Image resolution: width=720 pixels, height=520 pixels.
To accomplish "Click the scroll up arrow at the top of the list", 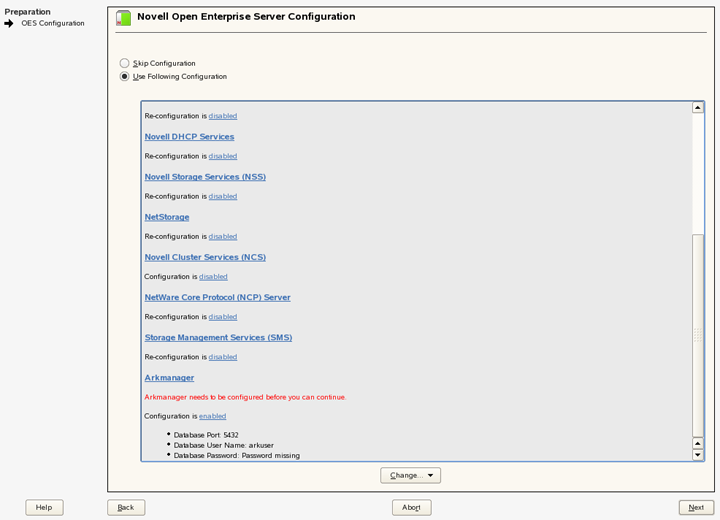I will coord(698,107).
